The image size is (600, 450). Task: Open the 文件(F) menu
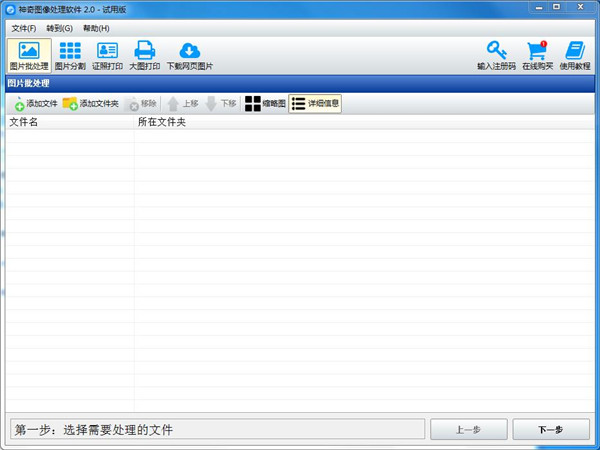pos(24,28)
